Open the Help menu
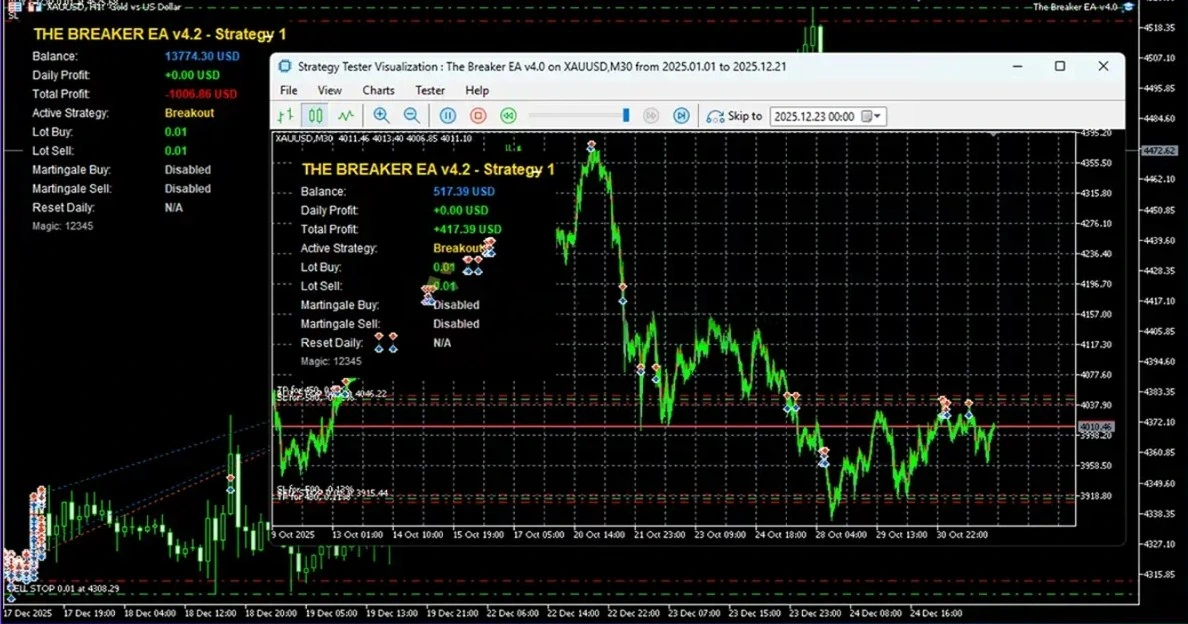The width and height of the screenshot is (1188, 624). pos(477,90)
